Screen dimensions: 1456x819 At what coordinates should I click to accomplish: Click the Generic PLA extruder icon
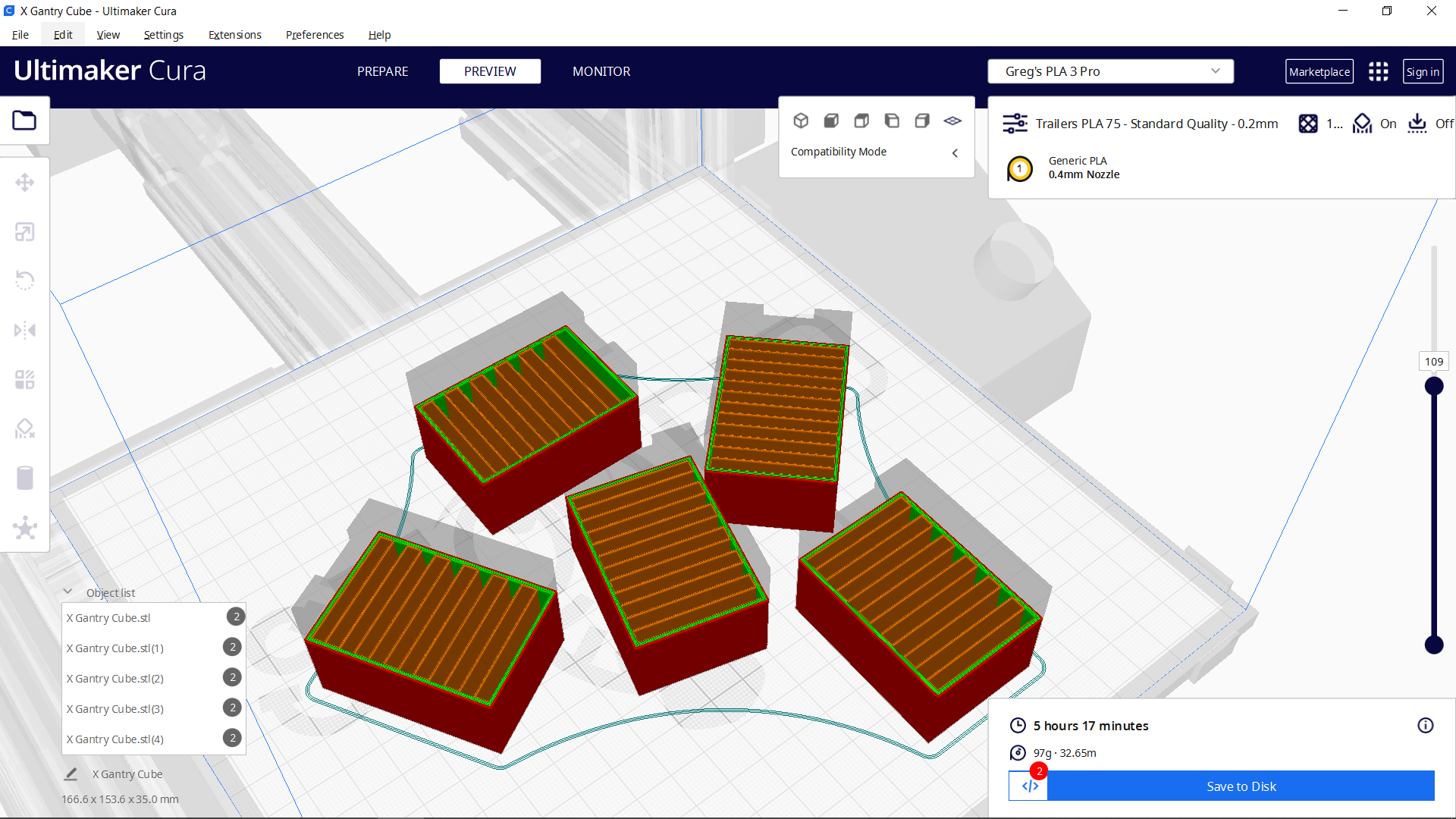click(1020, 168)
